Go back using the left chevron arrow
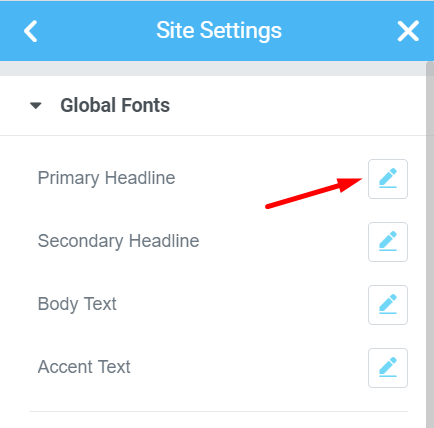This screenshot has height=428, width=434. pos(31,31)
